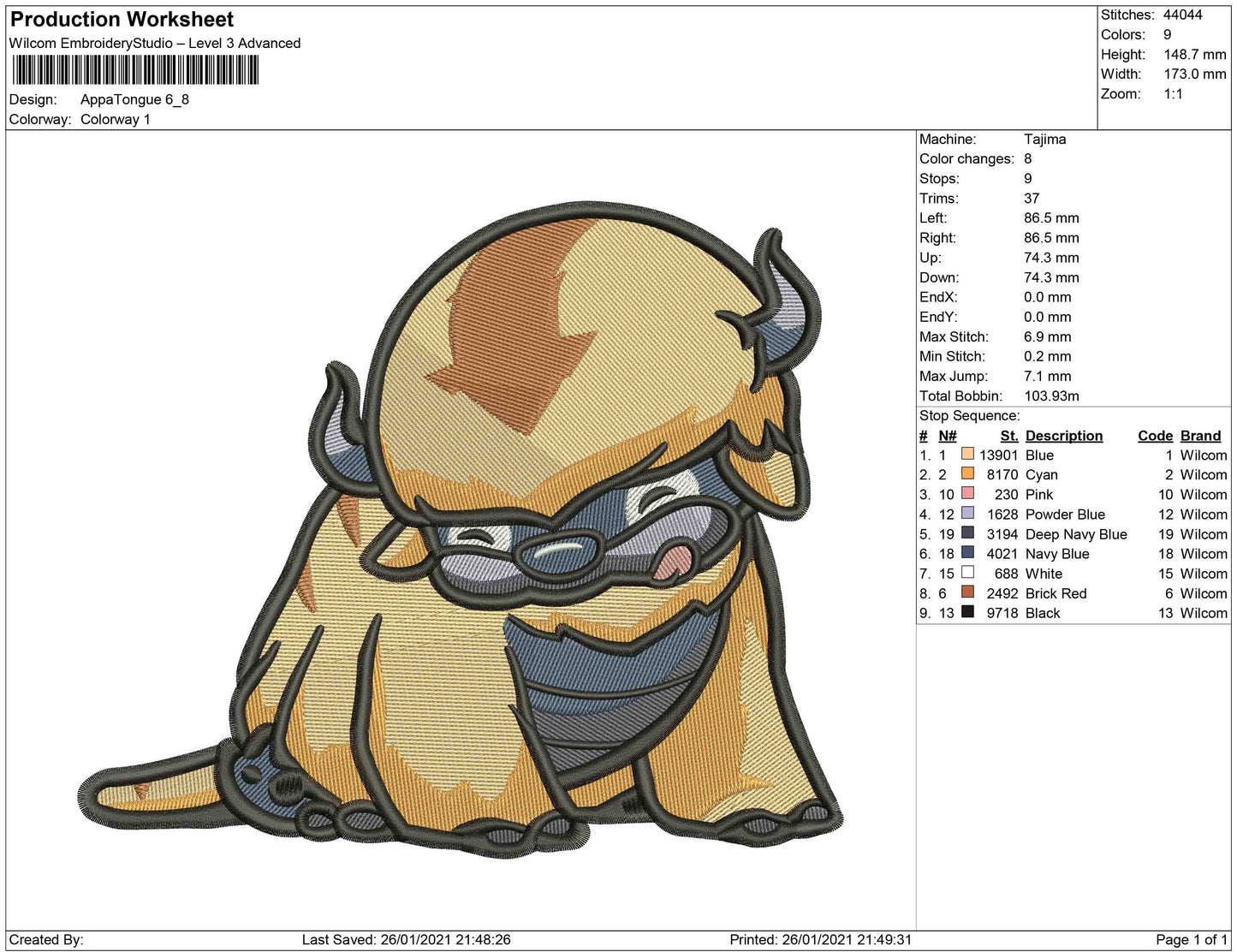Click the Black stitch count 9718

coord(1002,612)
